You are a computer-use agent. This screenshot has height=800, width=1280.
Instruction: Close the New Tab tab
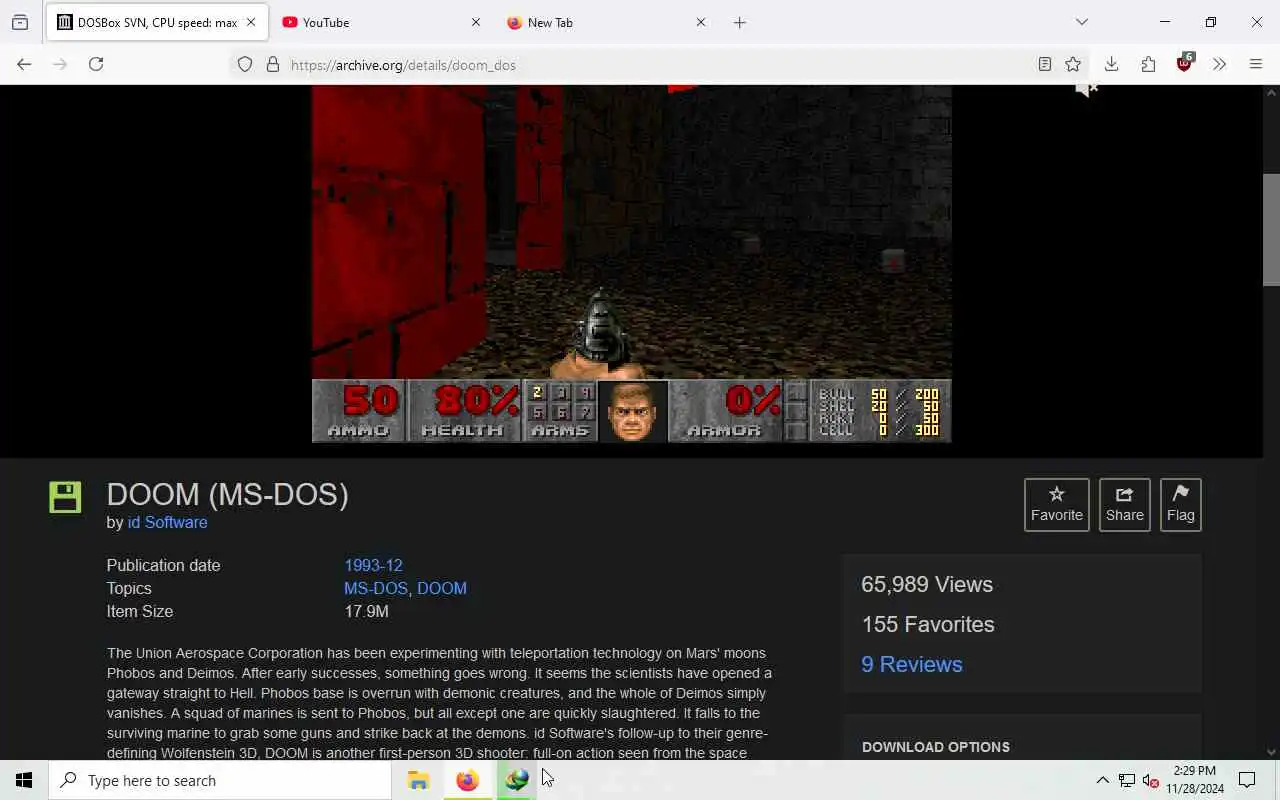coord(701,22)
